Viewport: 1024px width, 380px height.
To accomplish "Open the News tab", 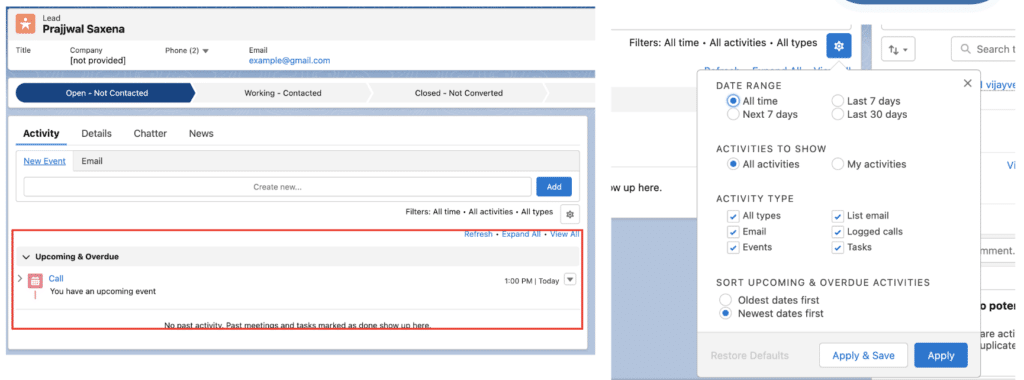I will coord(201,133).
